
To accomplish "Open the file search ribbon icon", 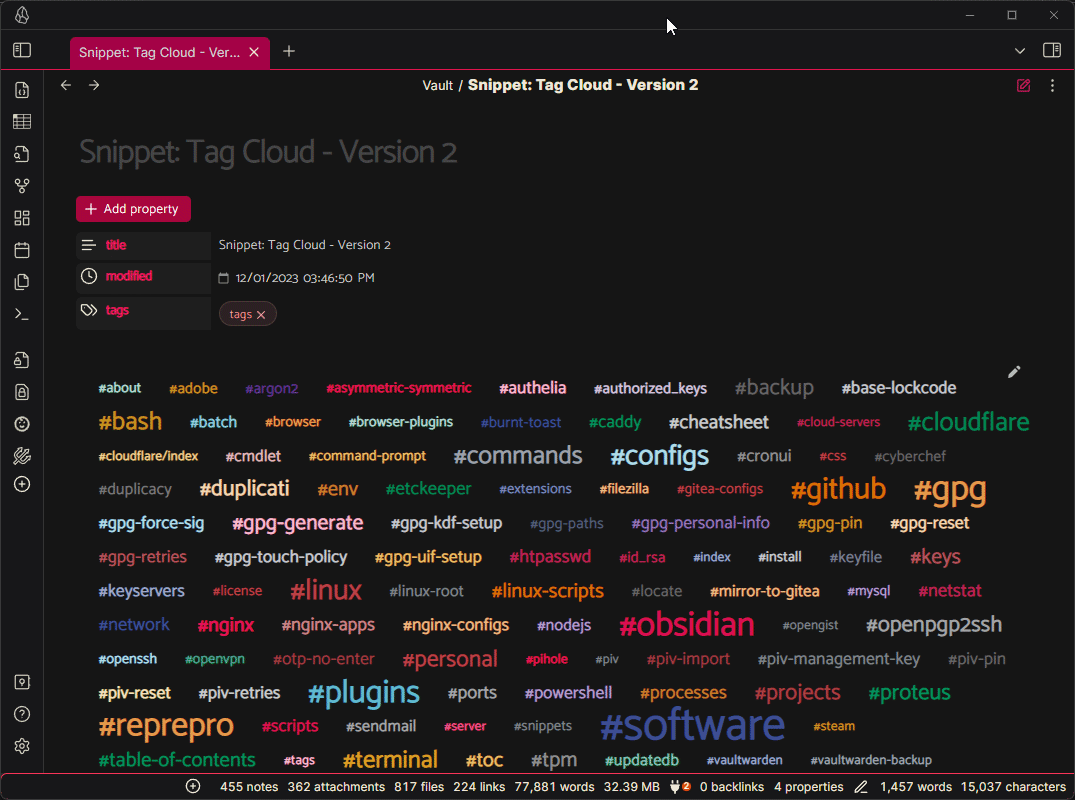I will (22, 154).
